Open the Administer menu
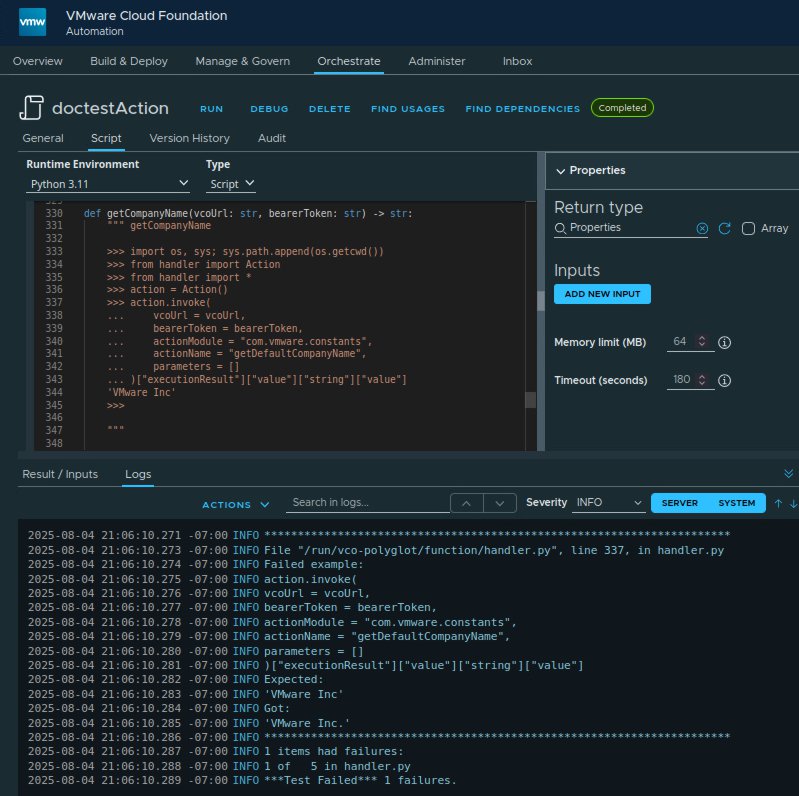The image size is (799, 796). tap(437, 61)
